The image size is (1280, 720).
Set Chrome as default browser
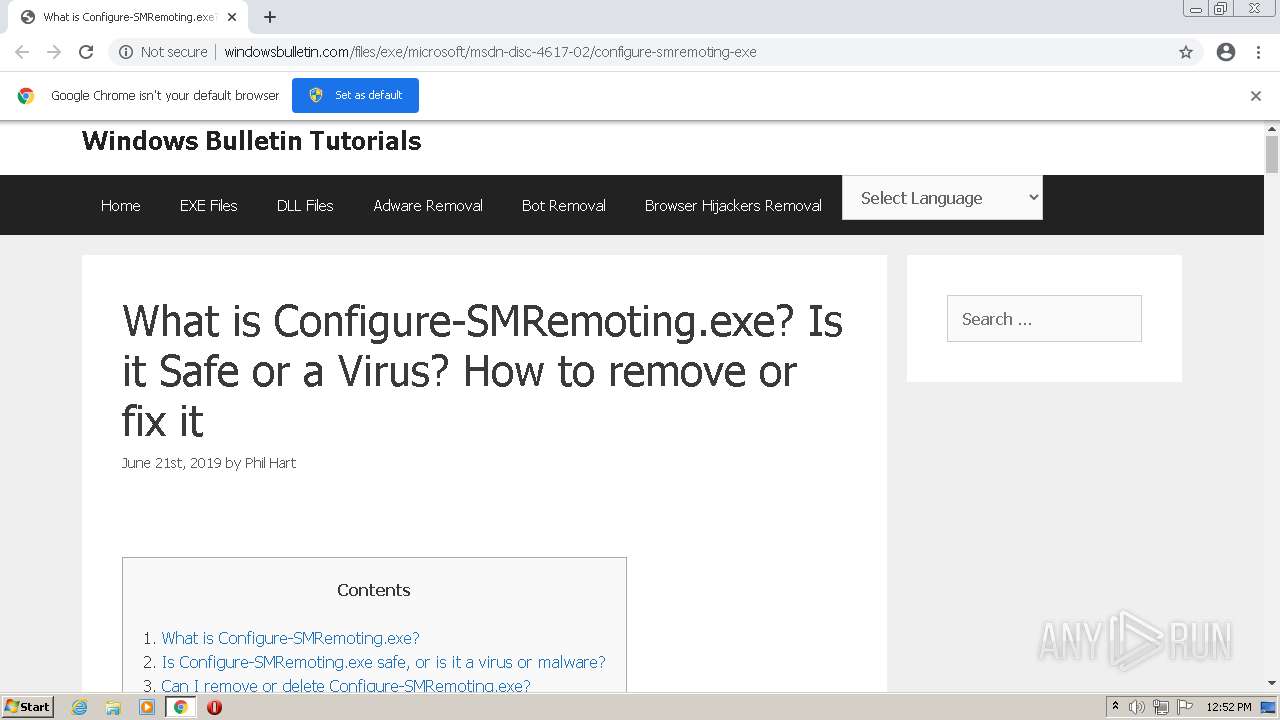[x=355, y=95]
